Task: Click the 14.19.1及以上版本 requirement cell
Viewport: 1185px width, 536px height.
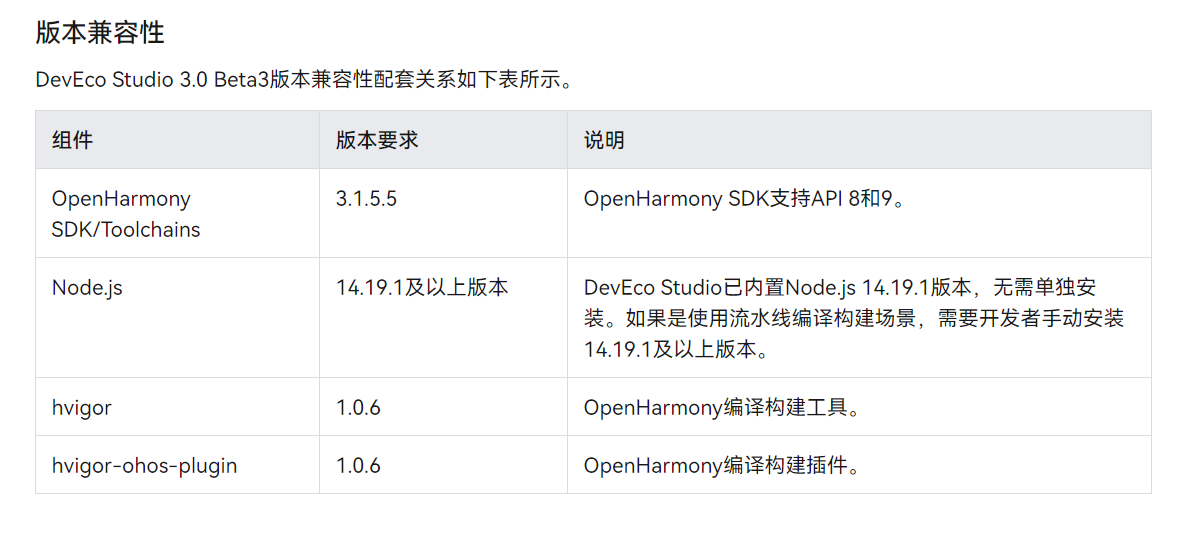Action: click(422, 288)
